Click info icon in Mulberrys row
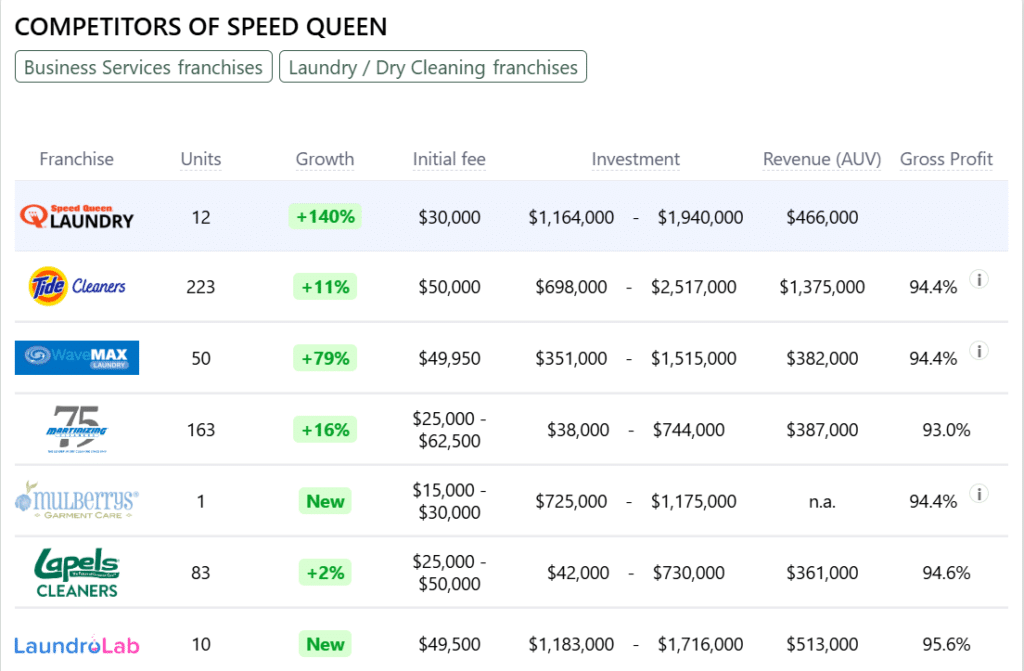Screen dimensions: 1024x671 [x=978, y=493]
